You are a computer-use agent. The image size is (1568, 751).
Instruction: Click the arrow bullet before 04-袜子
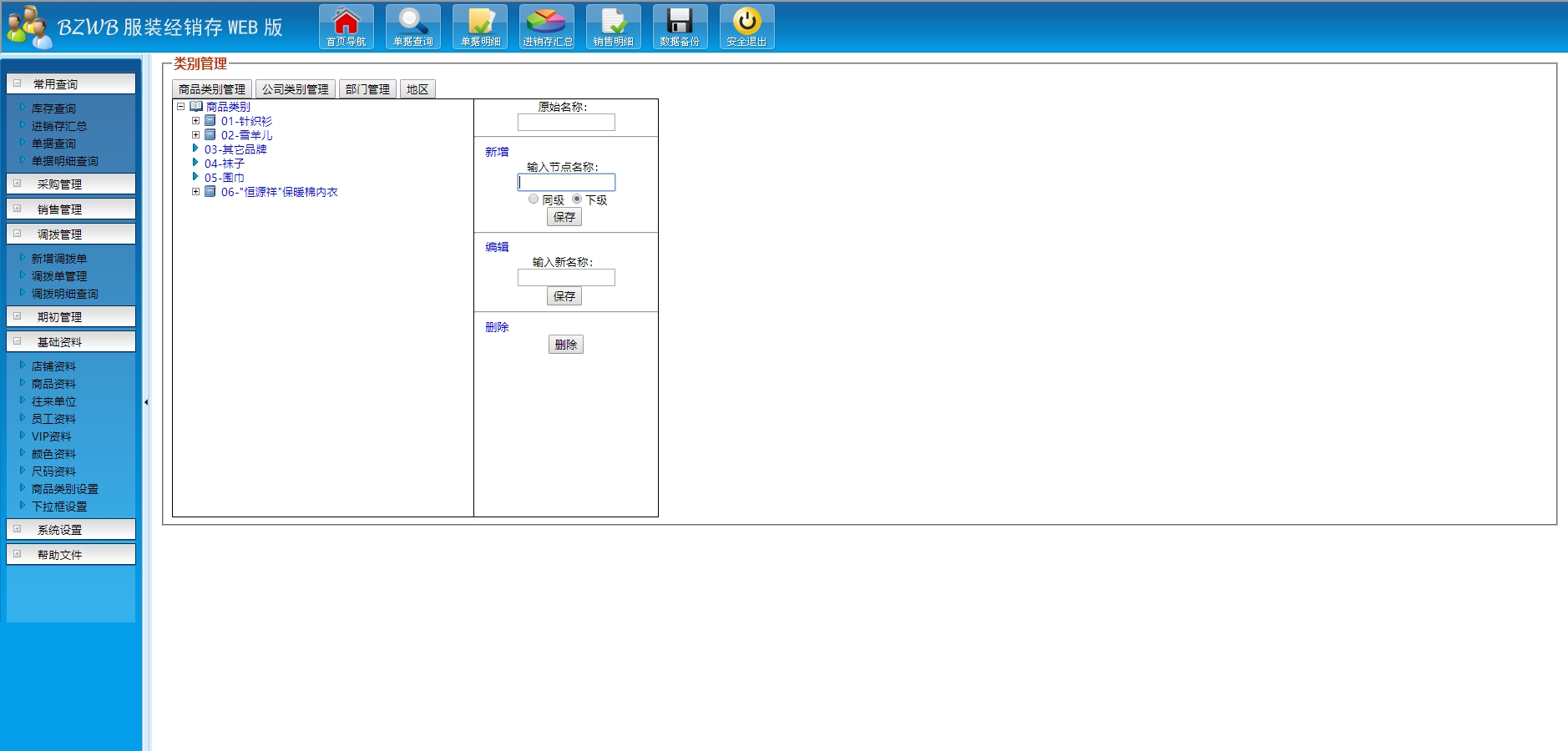195,163
